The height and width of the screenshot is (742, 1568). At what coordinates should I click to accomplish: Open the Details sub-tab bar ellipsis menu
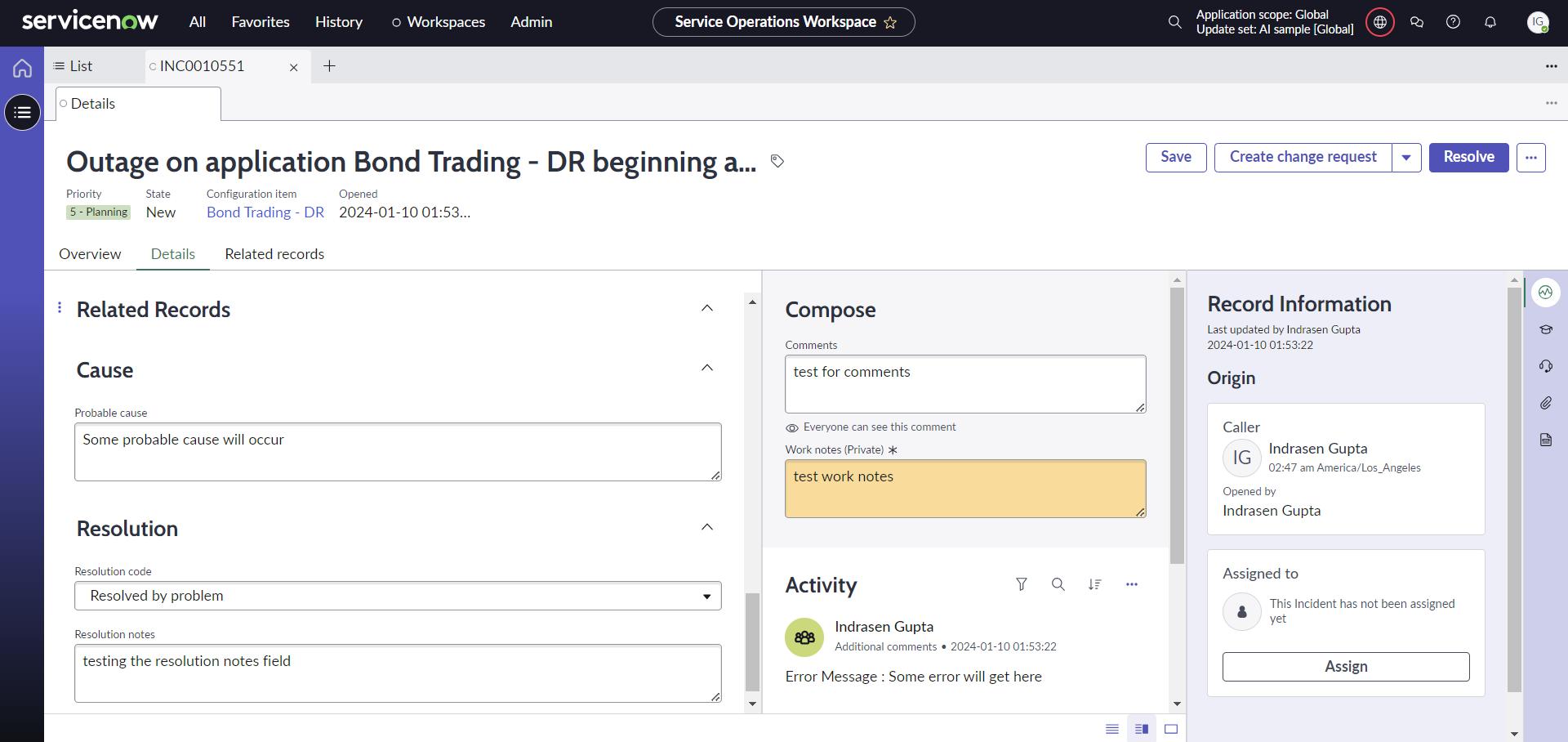point(1551,103)
